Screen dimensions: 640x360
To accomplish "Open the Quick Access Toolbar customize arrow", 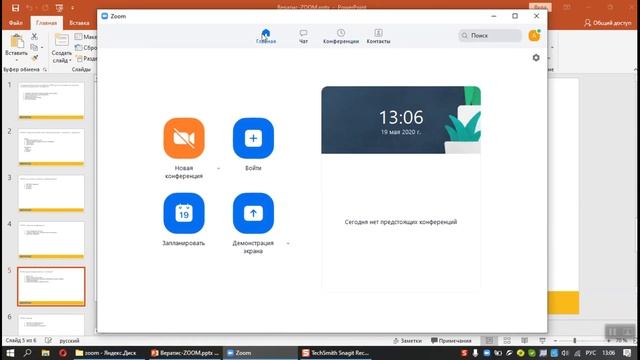I will point(72,8).
